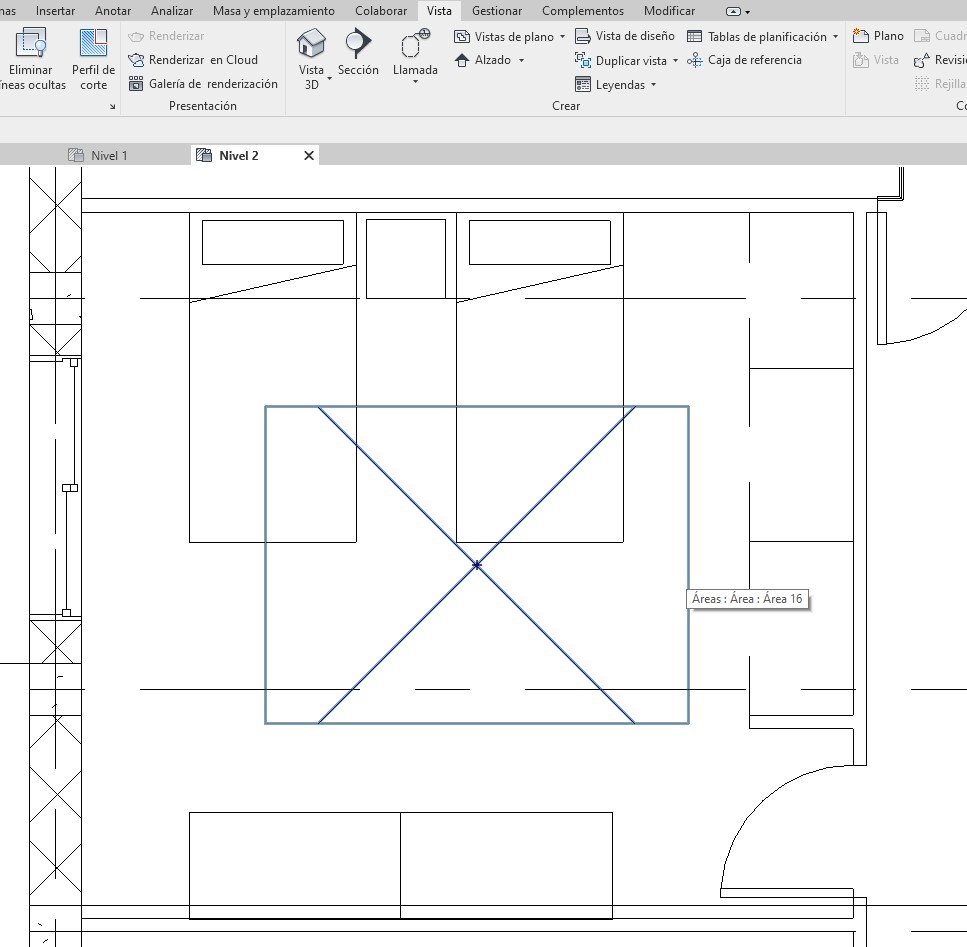Switch to the Anotar ribbon tab
The height and width of the screenshot is (947, 967).
pos(113,11)
